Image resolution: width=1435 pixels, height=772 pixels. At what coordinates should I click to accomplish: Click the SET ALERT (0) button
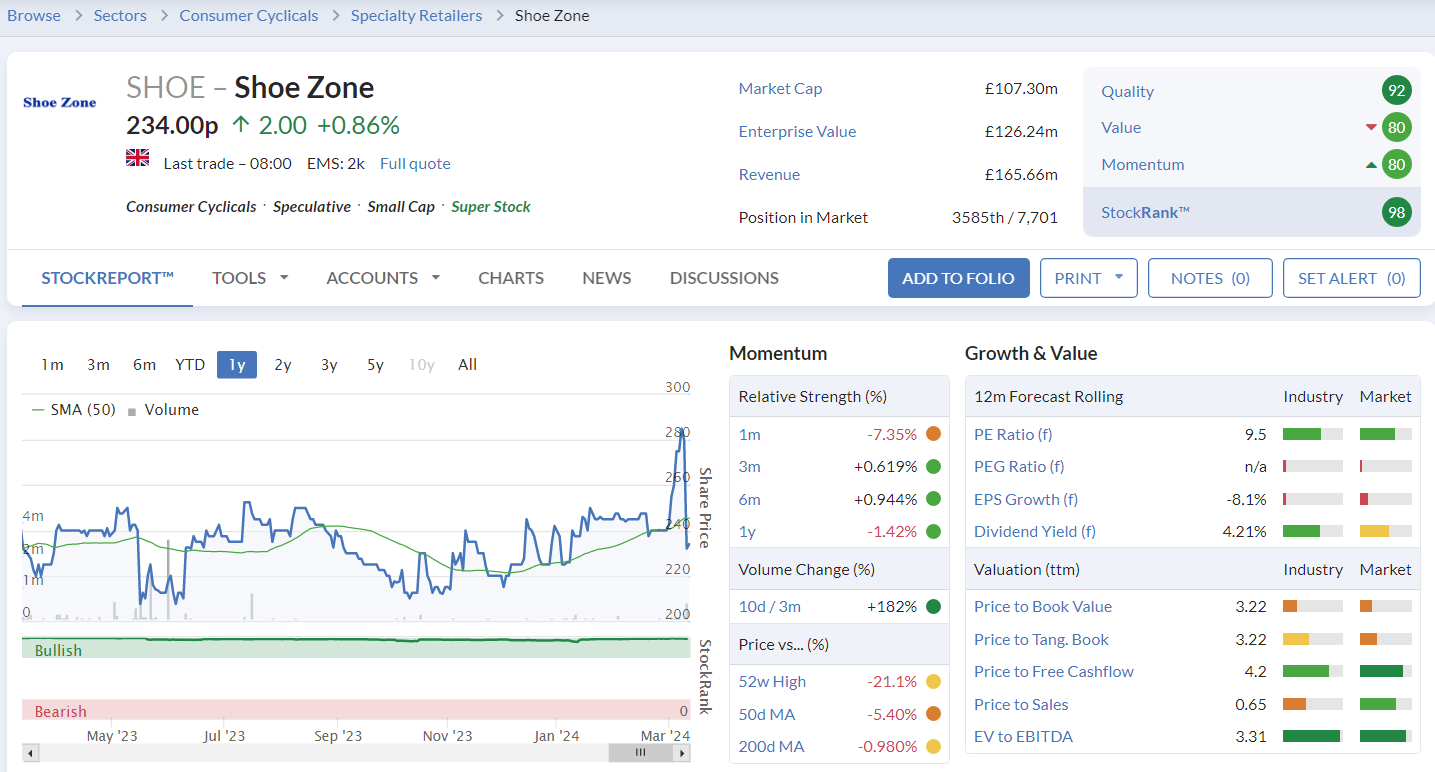(1351, 278)
